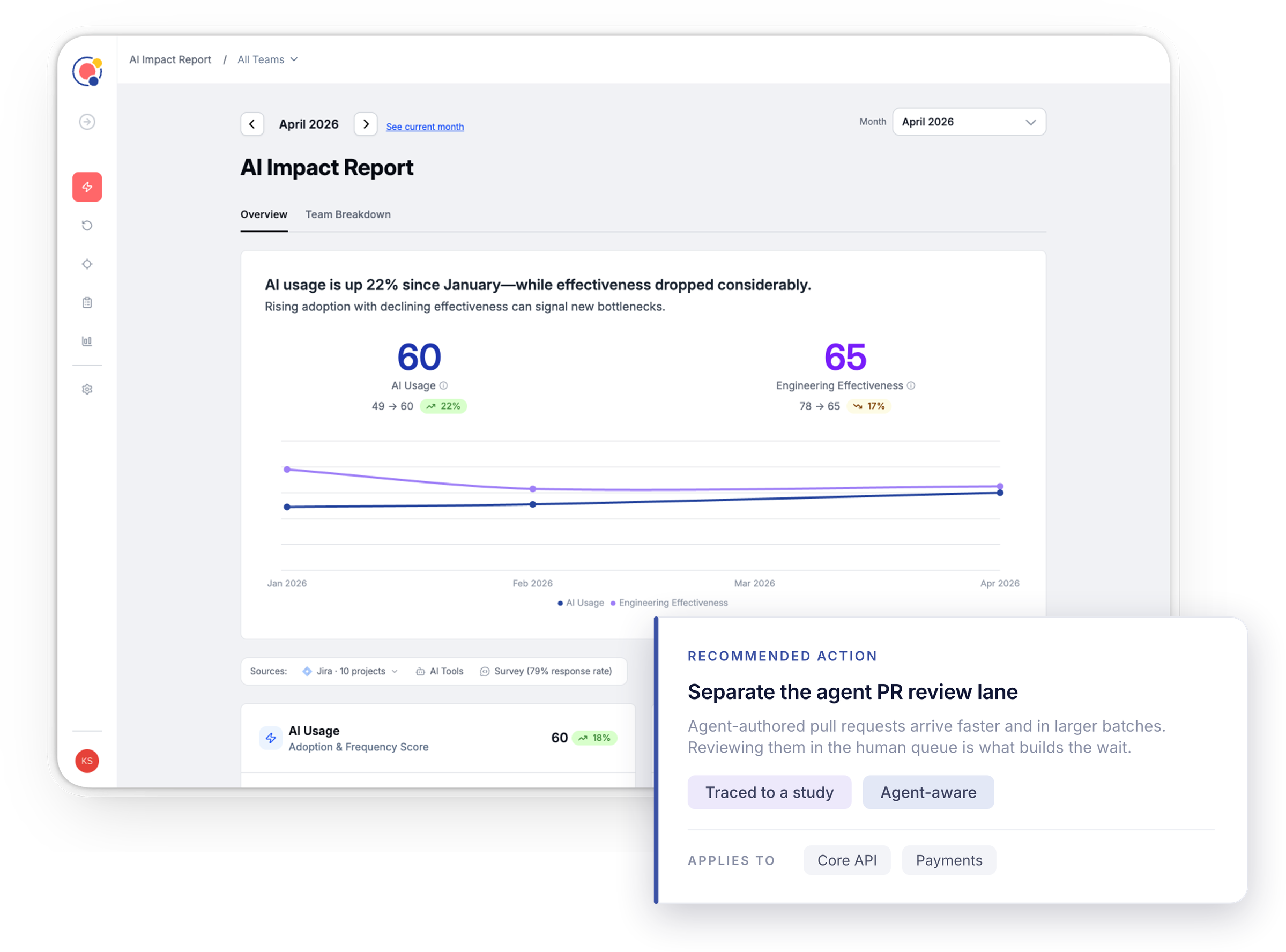Click the 22% increase badge
Viewport: 1286px width, 952px height.
tap(443, 406)
